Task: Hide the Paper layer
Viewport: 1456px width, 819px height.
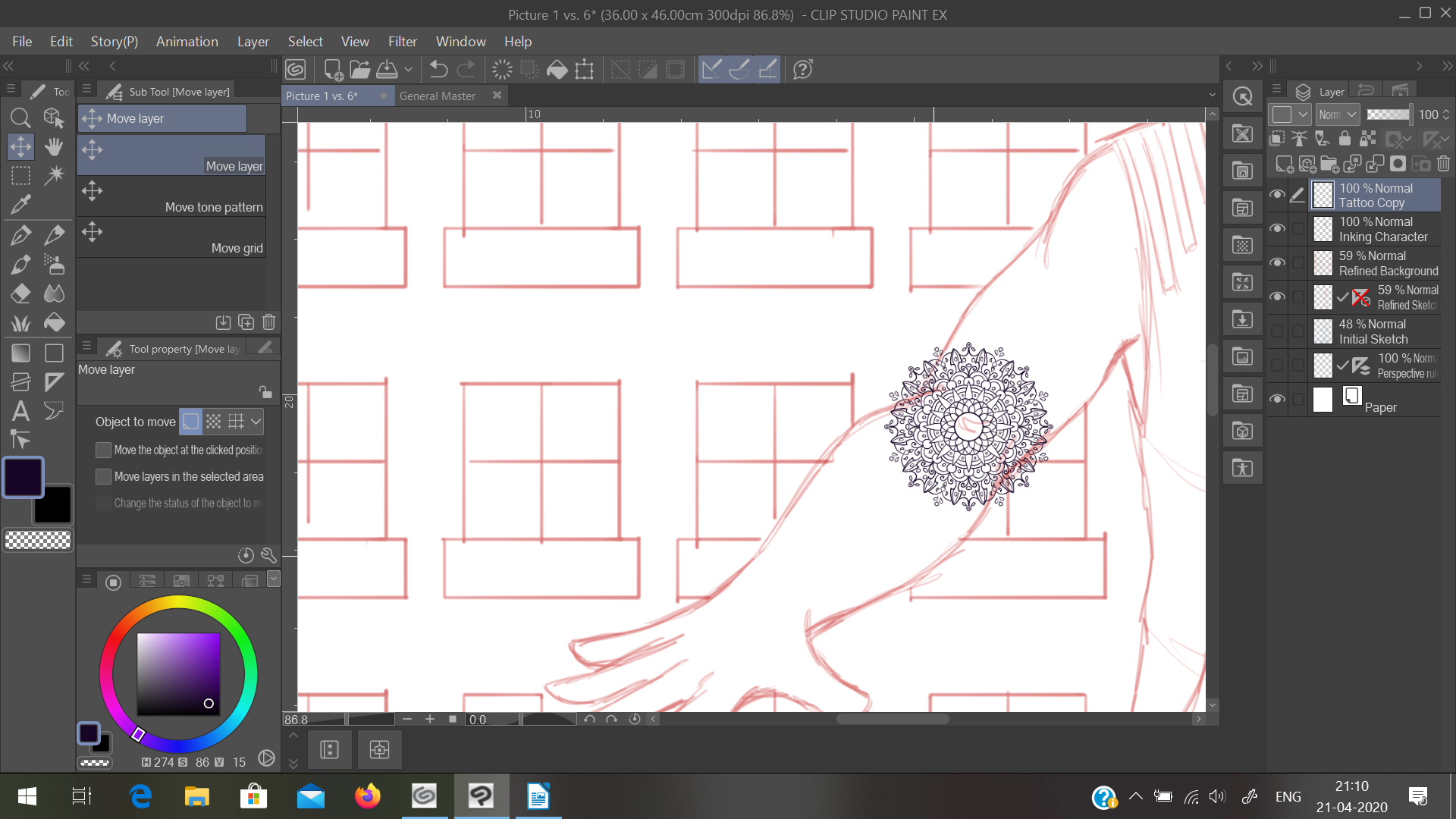Action: point(1277,400)
